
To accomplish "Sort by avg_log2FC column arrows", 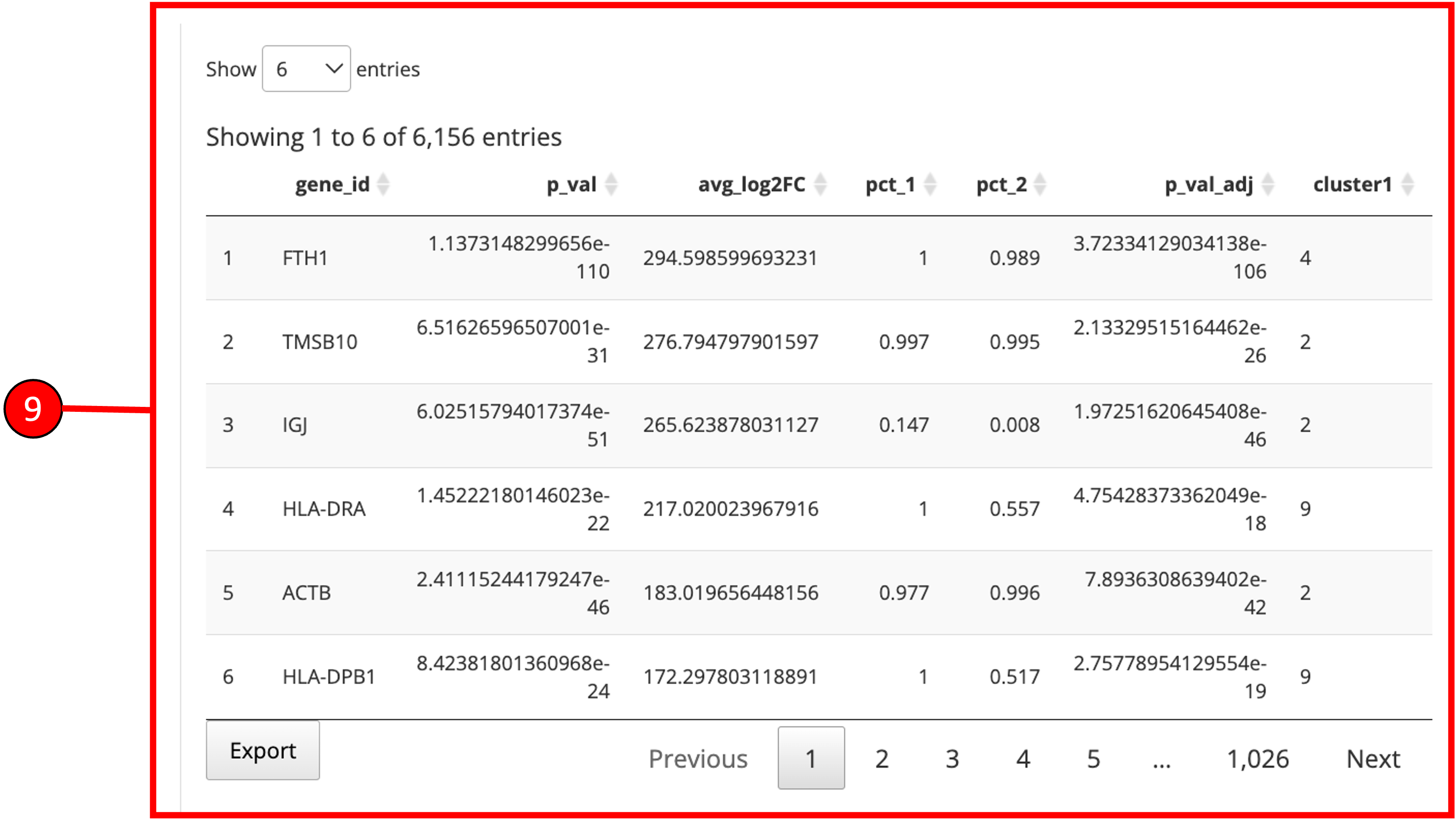I will coord(820,184).
